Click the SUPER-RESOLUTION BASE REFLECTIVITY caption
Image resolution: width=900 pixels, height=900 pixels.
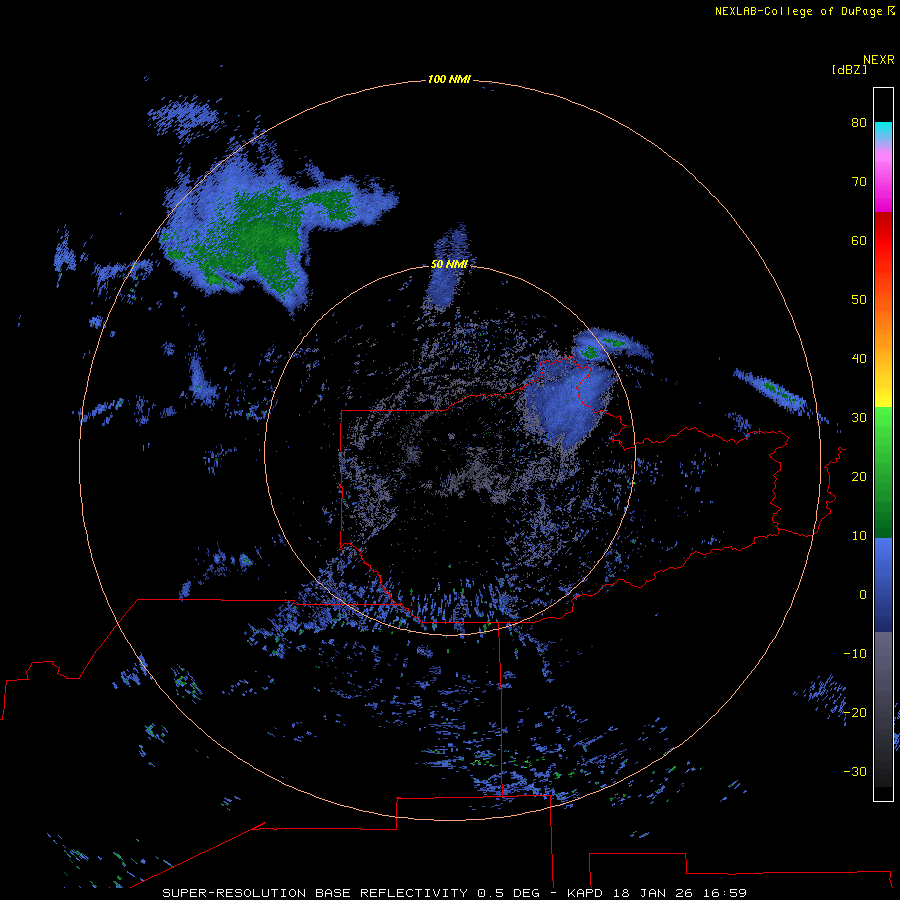point(455,893)
